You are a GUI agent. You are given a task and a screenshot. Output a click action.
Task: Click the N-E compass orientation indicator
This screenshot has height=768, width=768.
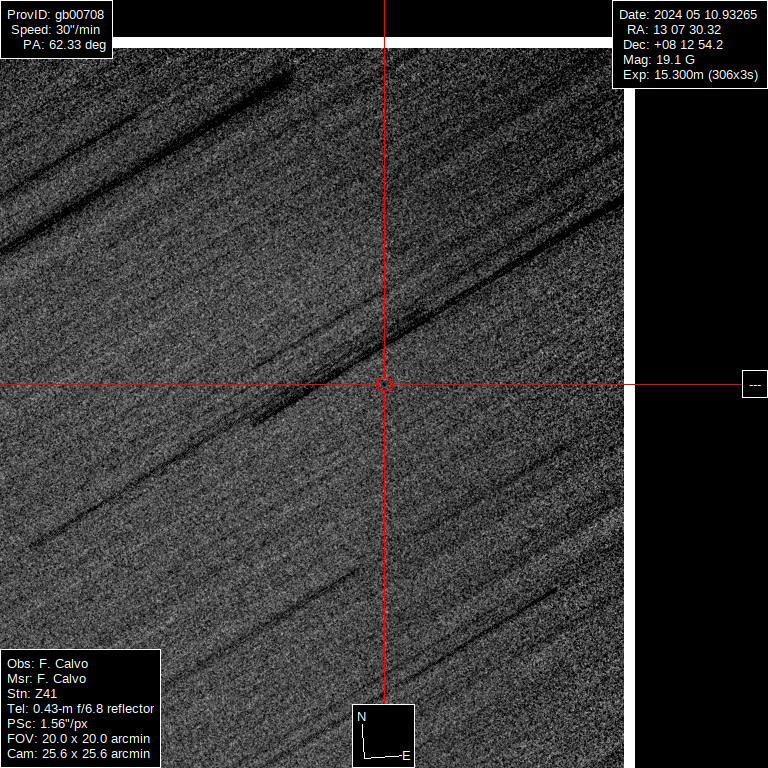(384, 736)
